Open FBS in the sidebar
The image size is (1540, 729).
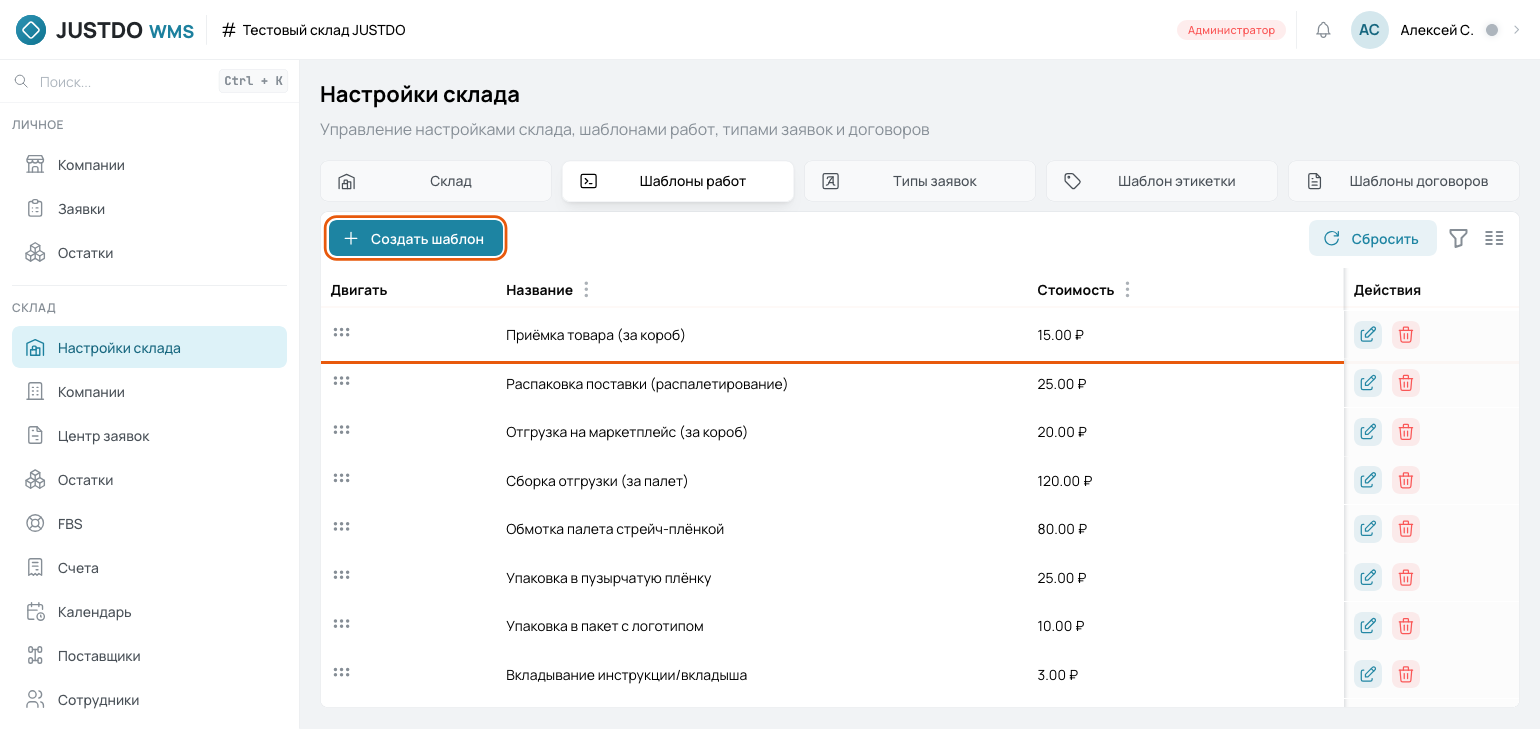point(149,524)
